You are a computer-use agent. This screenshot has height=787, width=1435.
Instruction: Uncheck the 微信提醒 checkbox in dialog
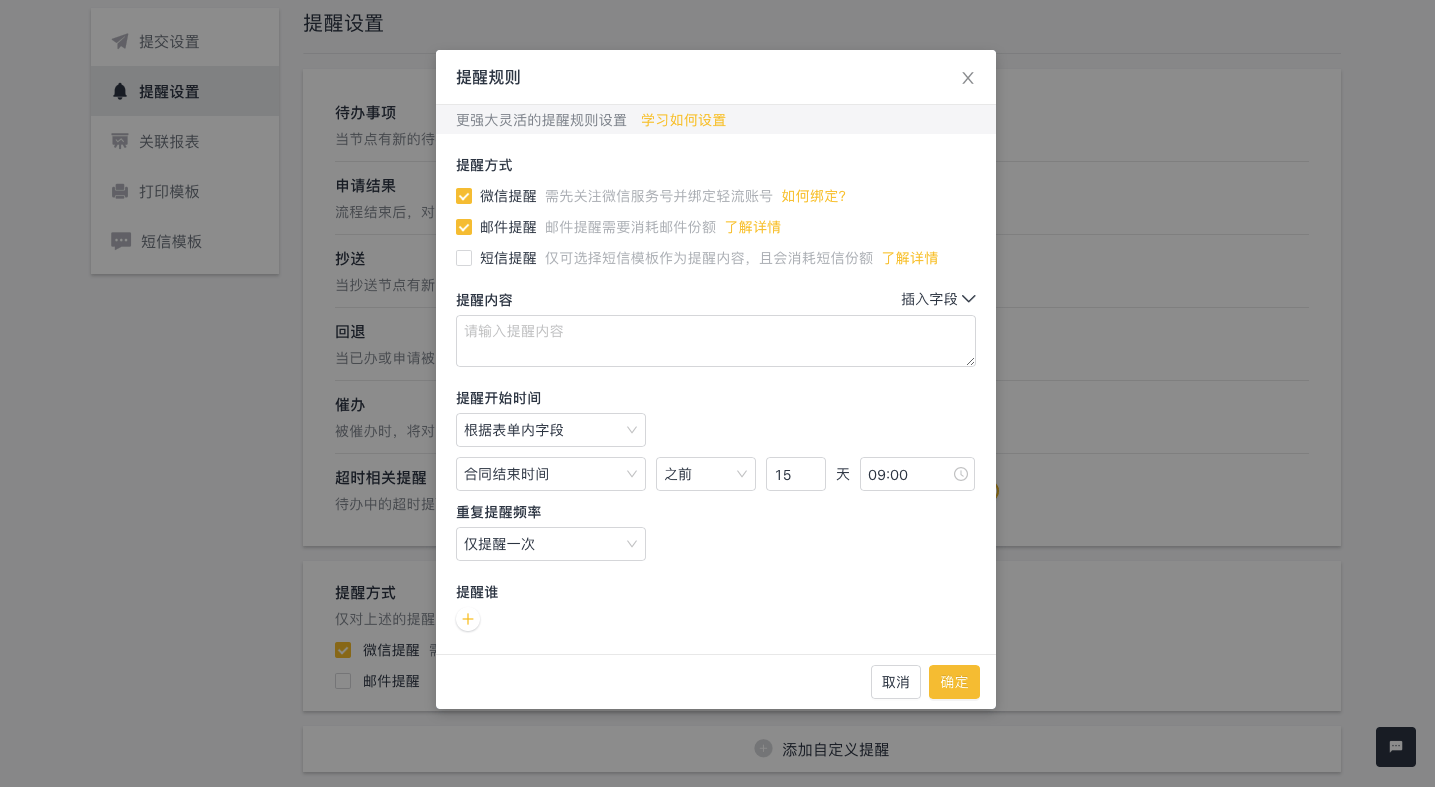[x=464, y=196]
